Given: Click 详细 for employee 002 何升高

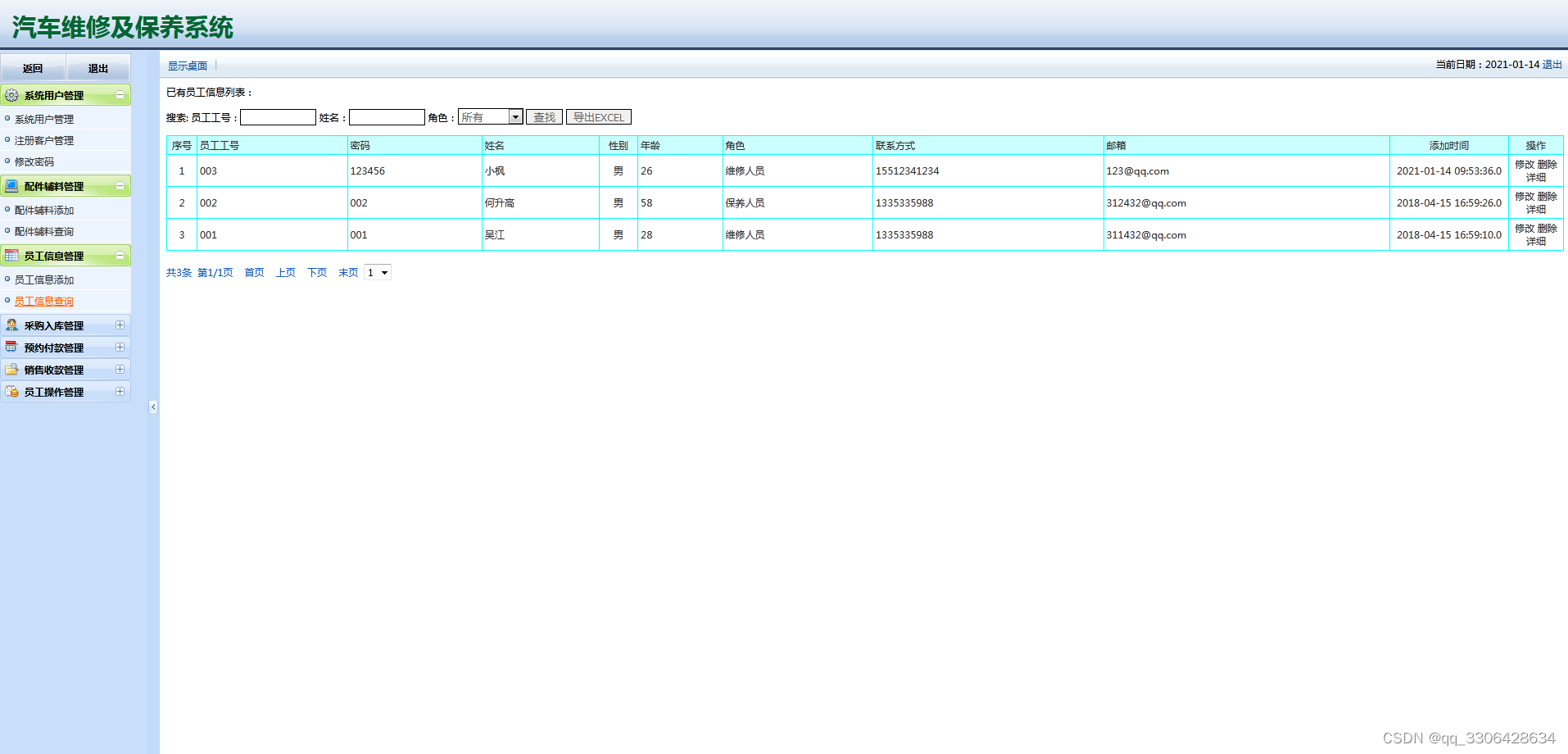Looking at the screenshot, I should pos(1536,209).
